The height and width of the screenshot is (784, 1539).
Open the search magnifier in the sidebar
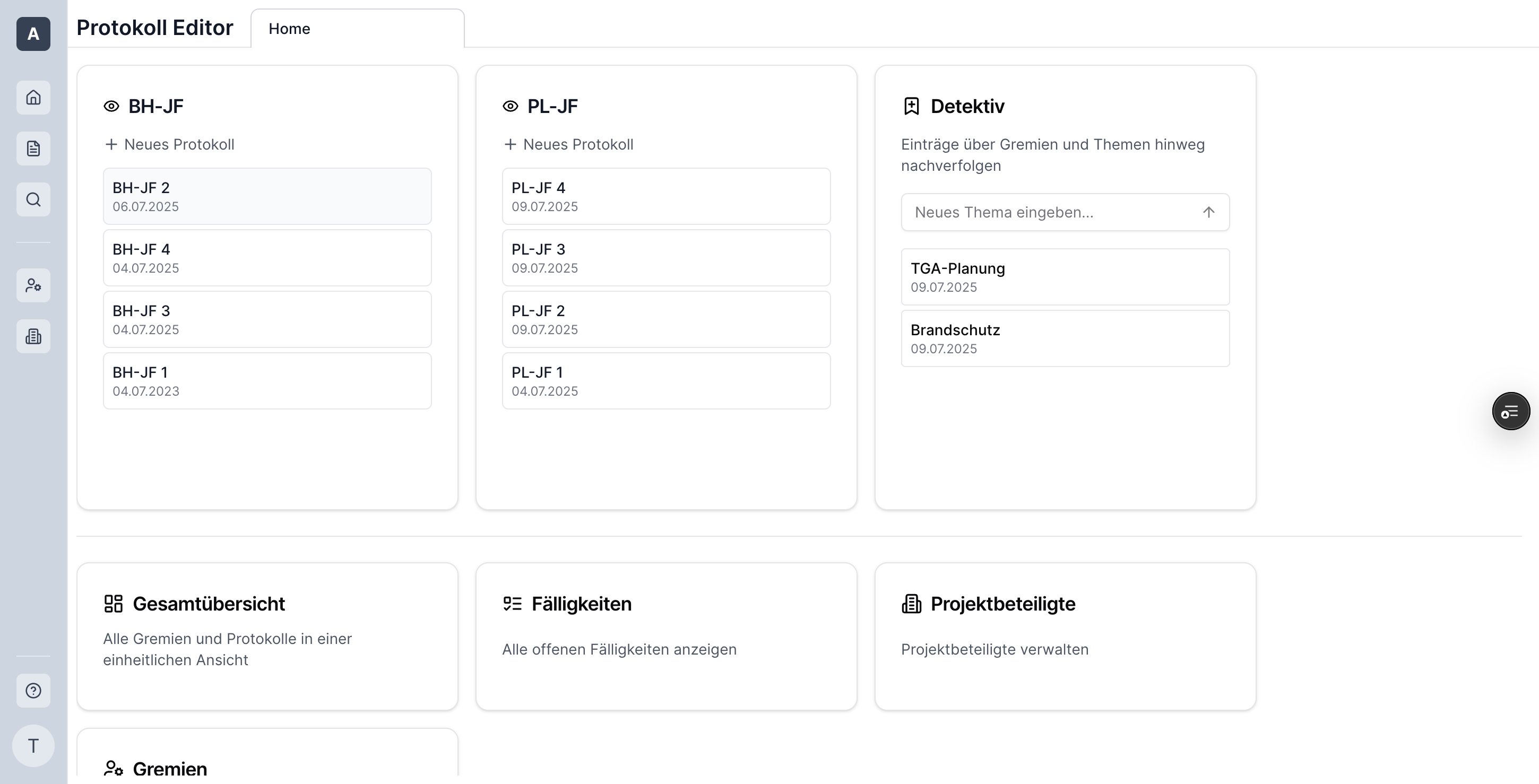[x=33, y=199]
